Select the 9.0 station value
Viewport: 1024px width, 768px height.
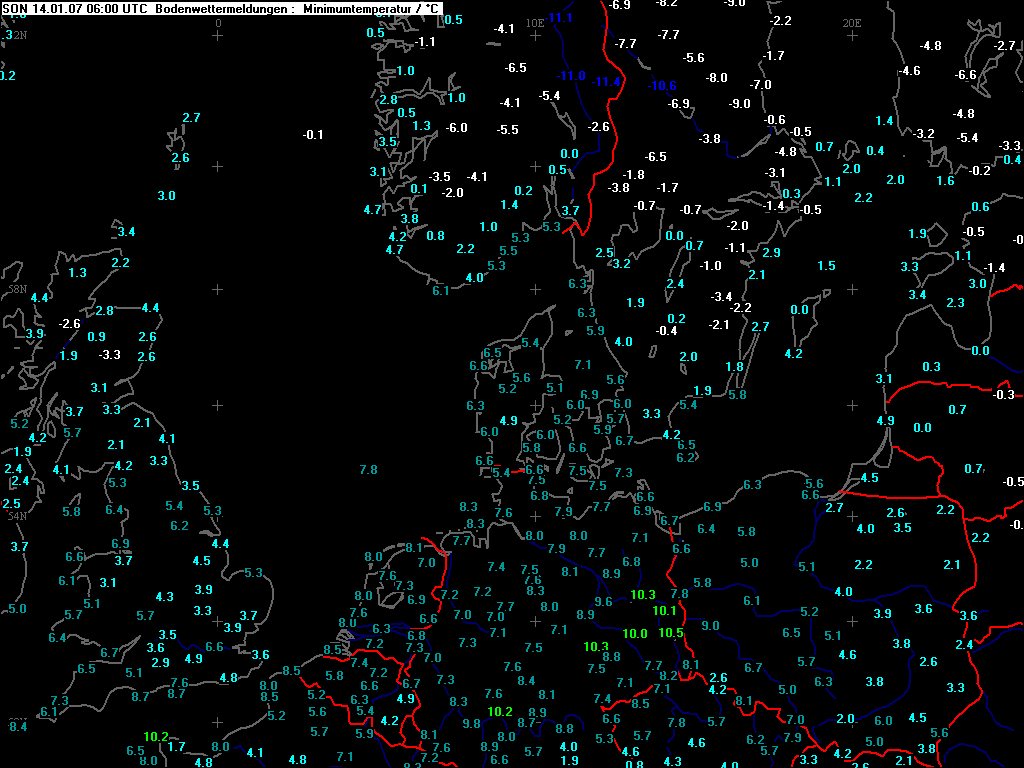pos(711,626)
